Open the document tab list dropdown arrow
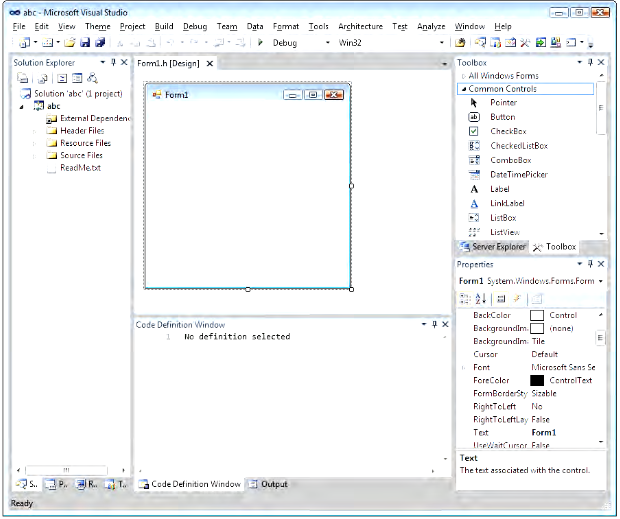620x519 pixels. click(x=444, y=64)
